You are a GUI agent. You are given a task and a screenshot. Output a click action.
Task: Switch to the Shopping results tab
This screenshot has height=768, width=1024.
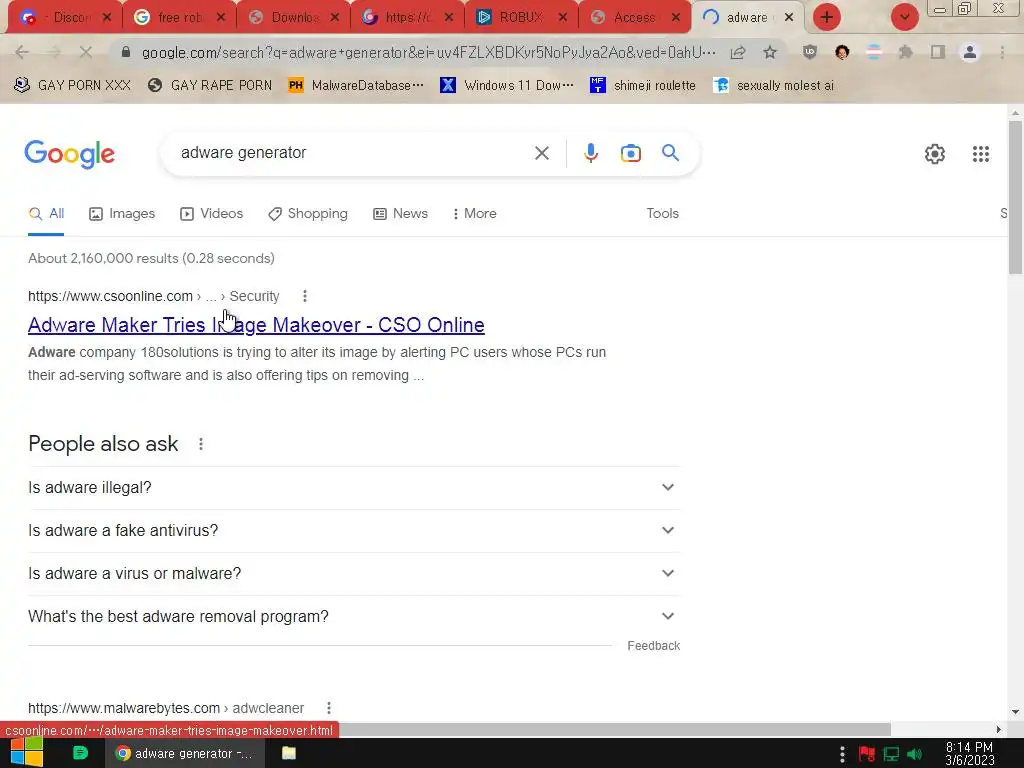coord(308,214)
